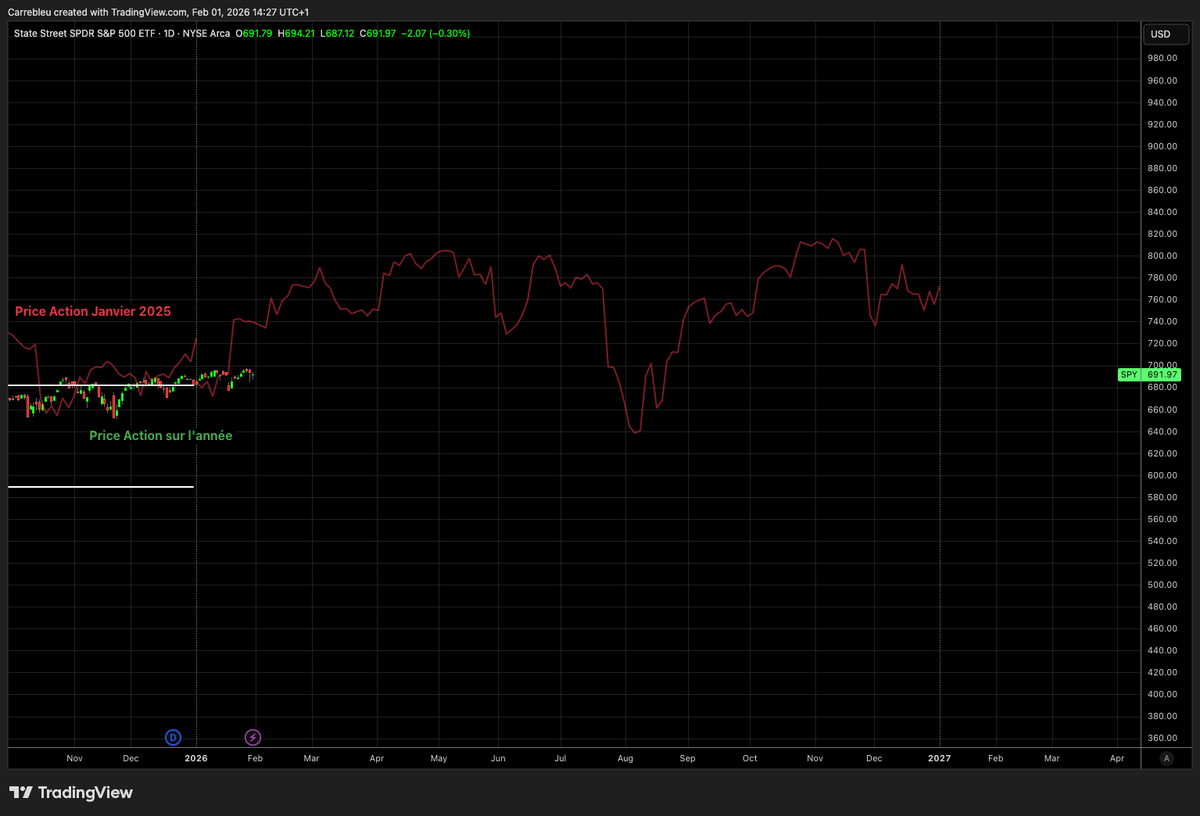Select the white horizontal line near 590
1200x816 pixels.
101,487
